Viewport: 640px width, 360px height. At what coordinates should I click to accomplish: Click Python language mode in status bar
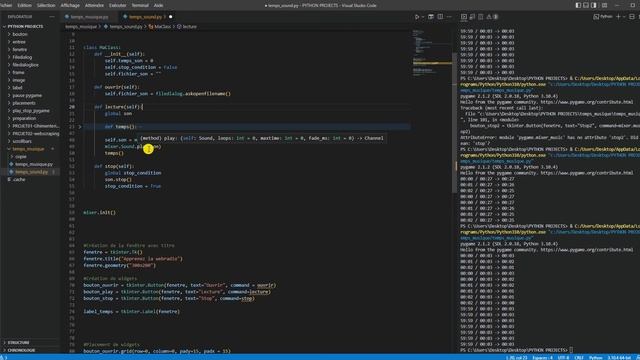click(x=596, y=358)
